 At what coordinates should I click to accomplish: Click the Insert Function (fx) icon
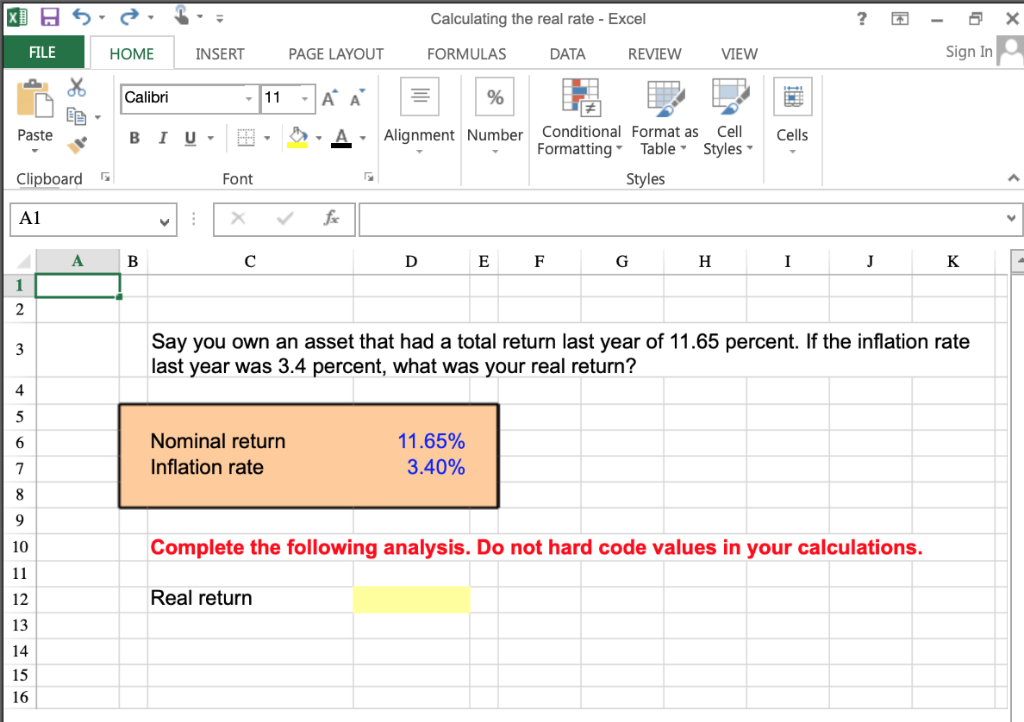332,219
